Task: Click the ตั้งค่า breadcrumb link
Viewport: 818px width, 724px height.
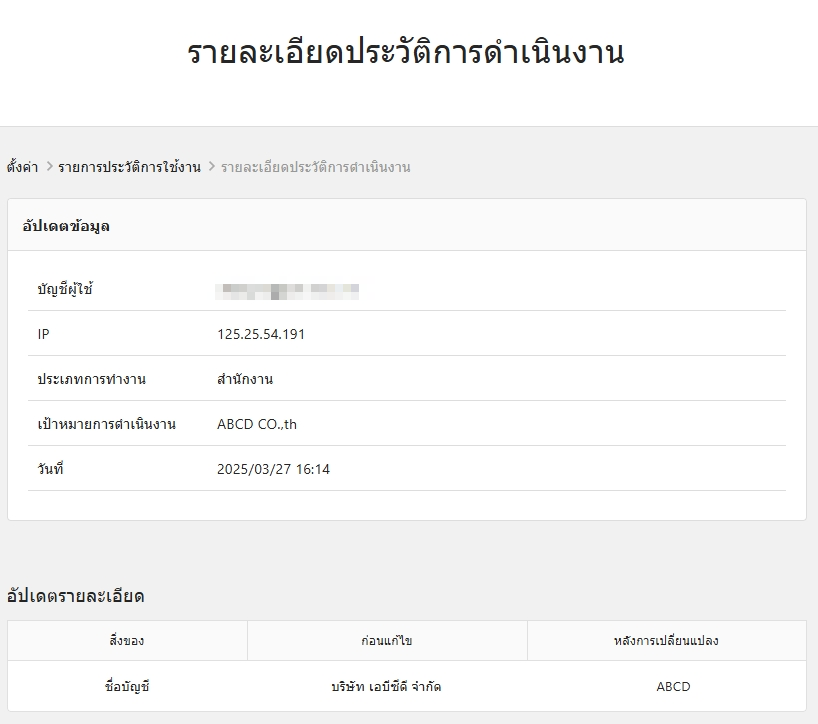Action: pos(22,167)
